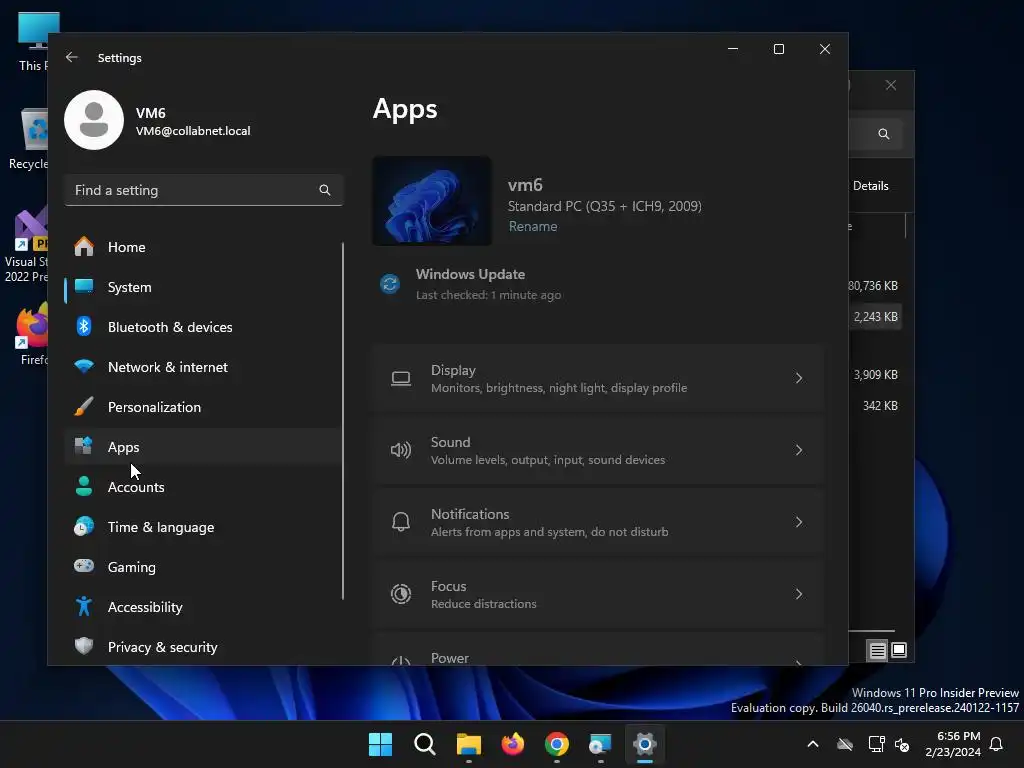Image resolution: width=1024 pixels, height=768 pixels.
Task: Click the Privacy shield icon
Action: point(84,646)
